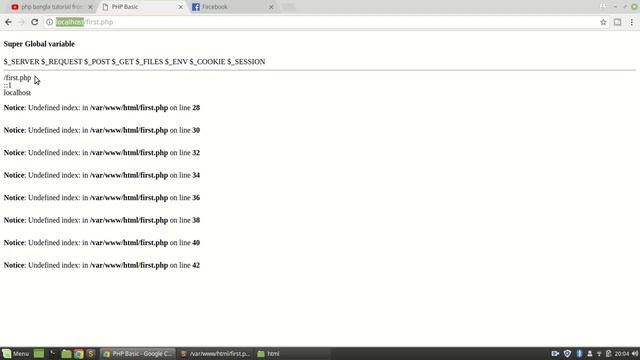Image resolution: width=640 pixels, height=360 pixels.
Task: Open the Chrome three-dot menu
Action: tap(631, 22)
